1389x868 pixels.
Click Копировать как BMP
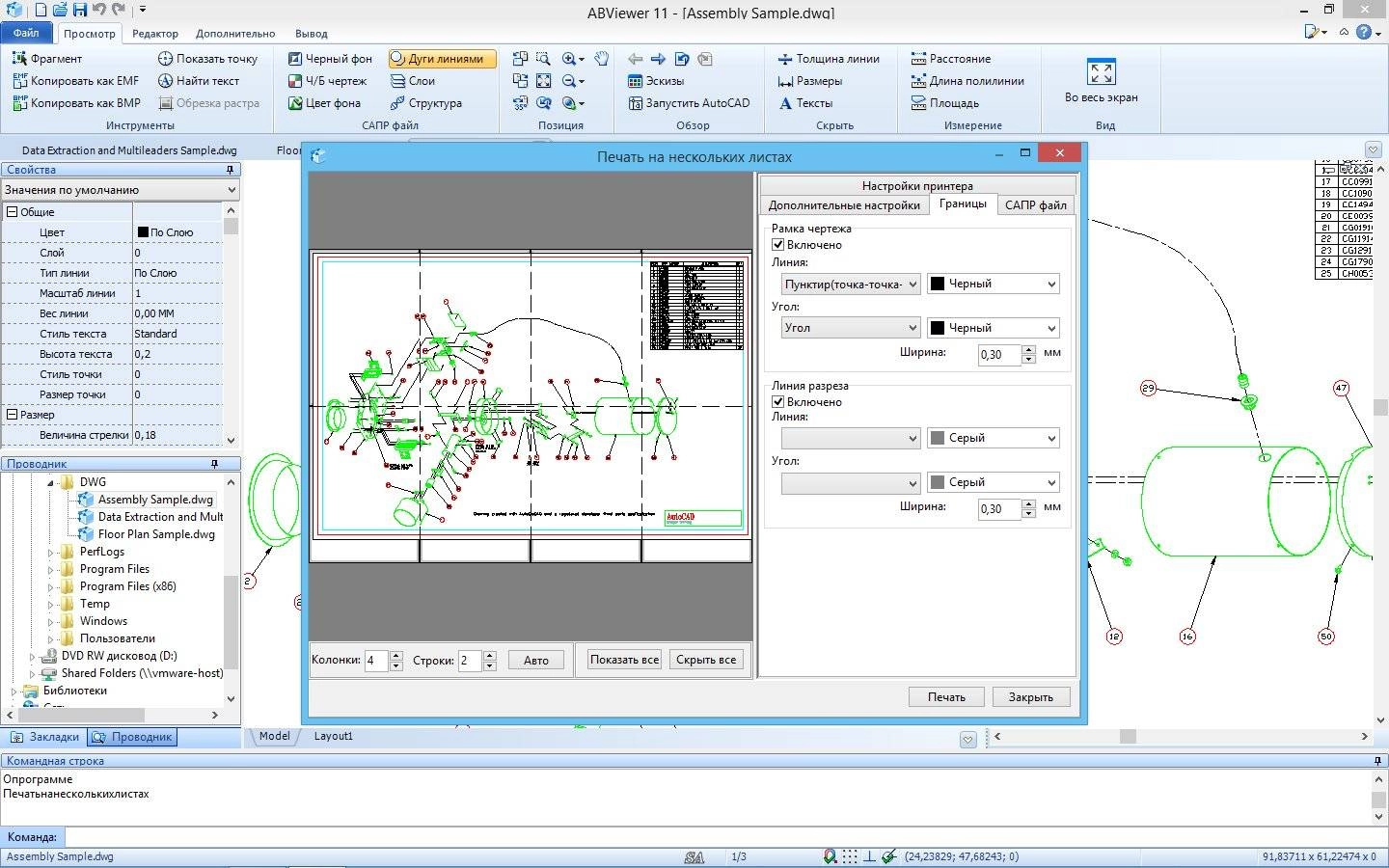pos(76,103)
